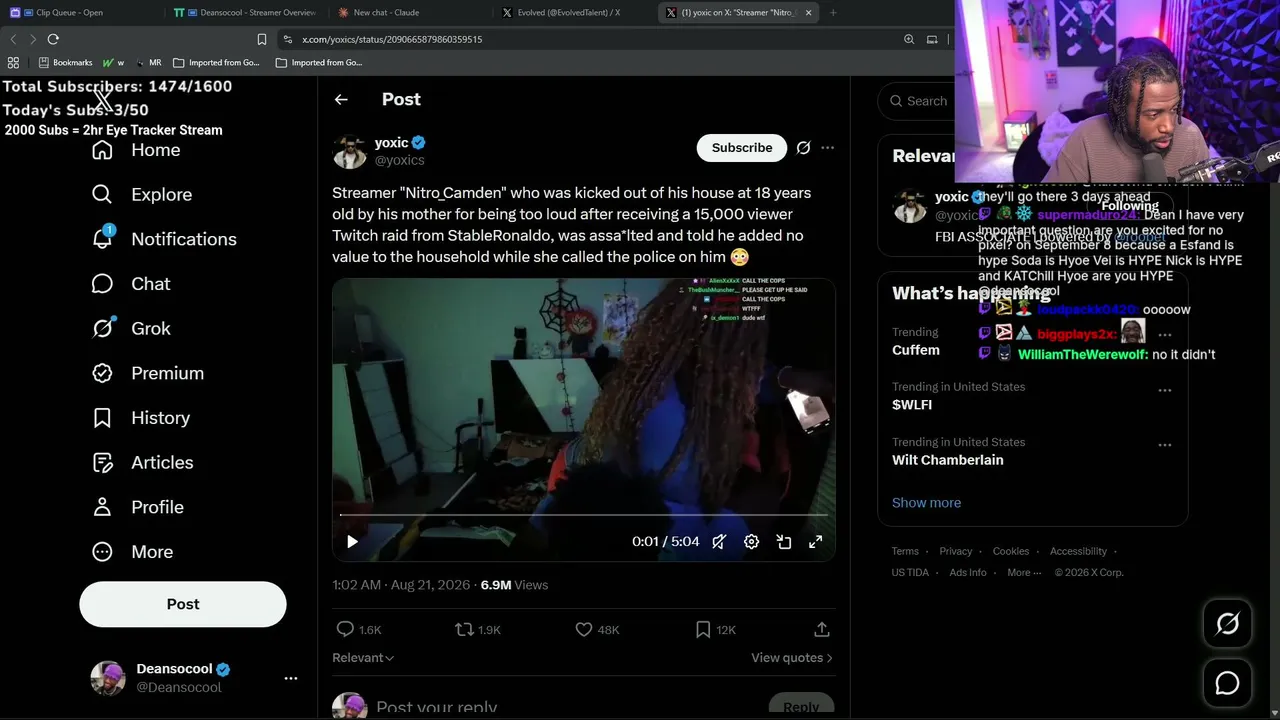The height and width of the screenshot is (720, 1280).
Task: Expand the video to fullscreen
Action: click(x=816, y=541)
